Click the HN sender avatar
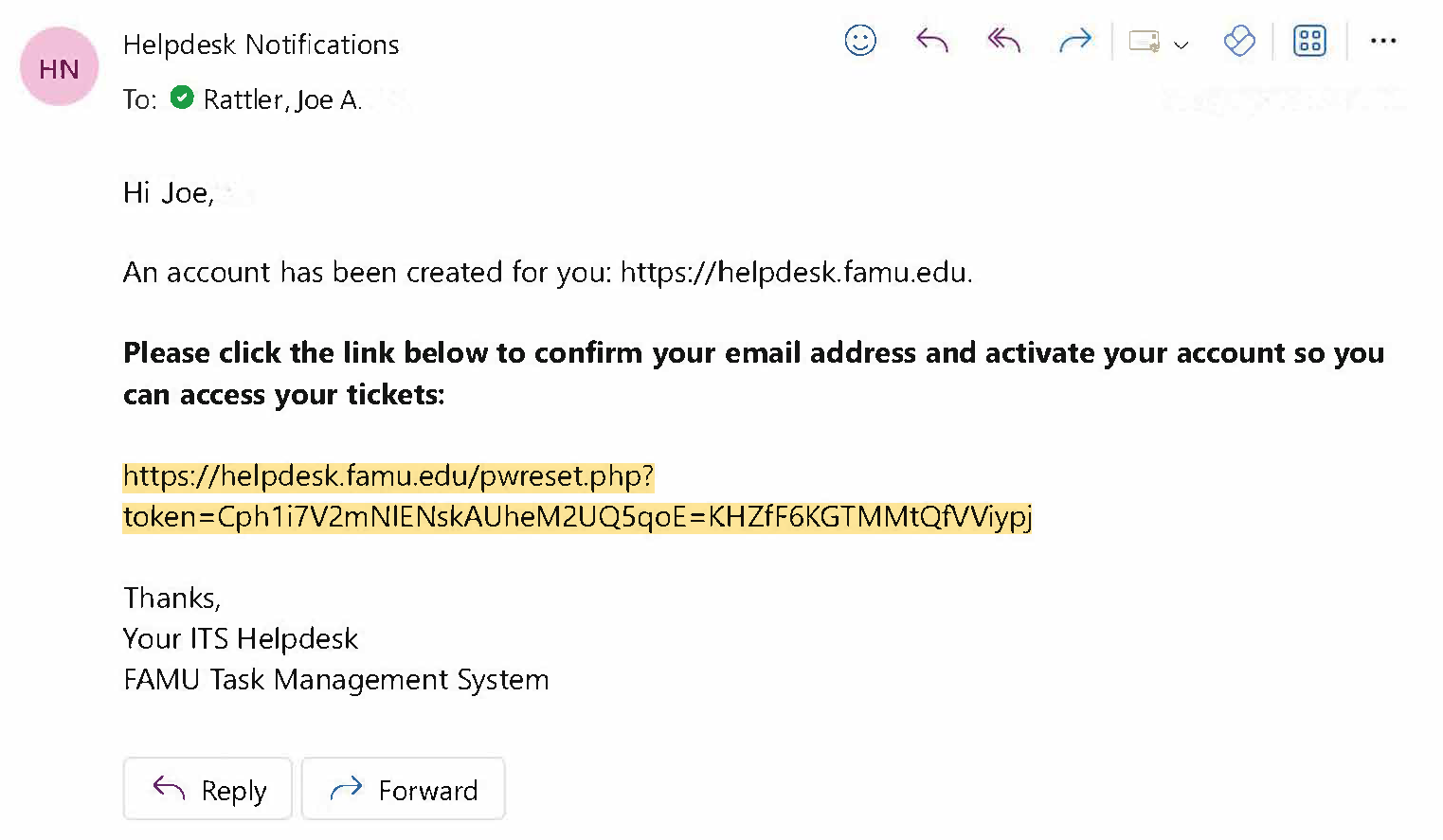1443x840 pixels. click(59, 67)
